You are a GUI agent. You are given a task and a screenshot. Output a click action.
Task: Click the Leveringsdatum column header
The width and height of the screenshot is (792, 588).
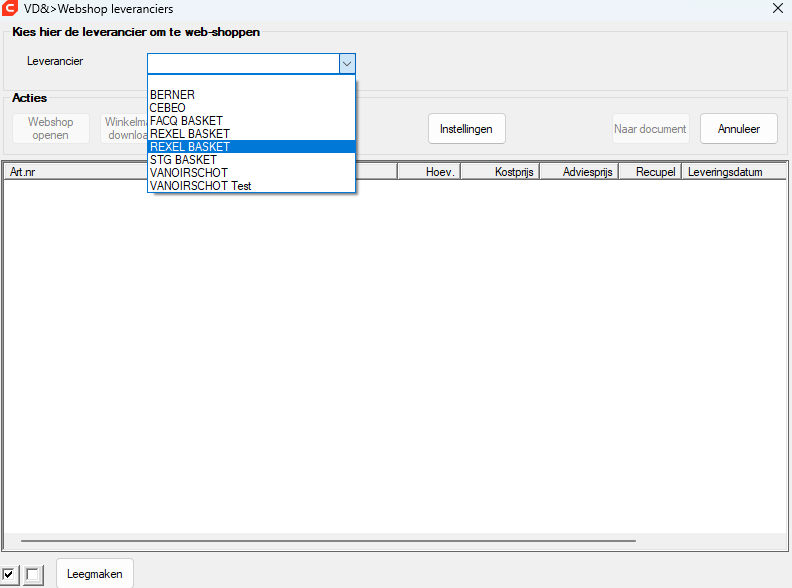pos(734,172)
